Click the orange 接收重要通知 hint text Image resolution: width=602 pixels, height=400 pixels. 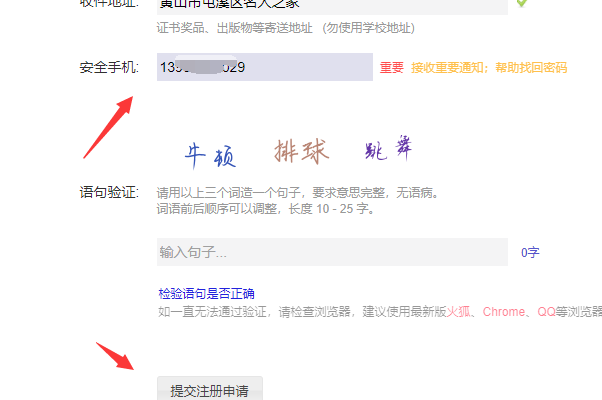[x=447, y=68]
